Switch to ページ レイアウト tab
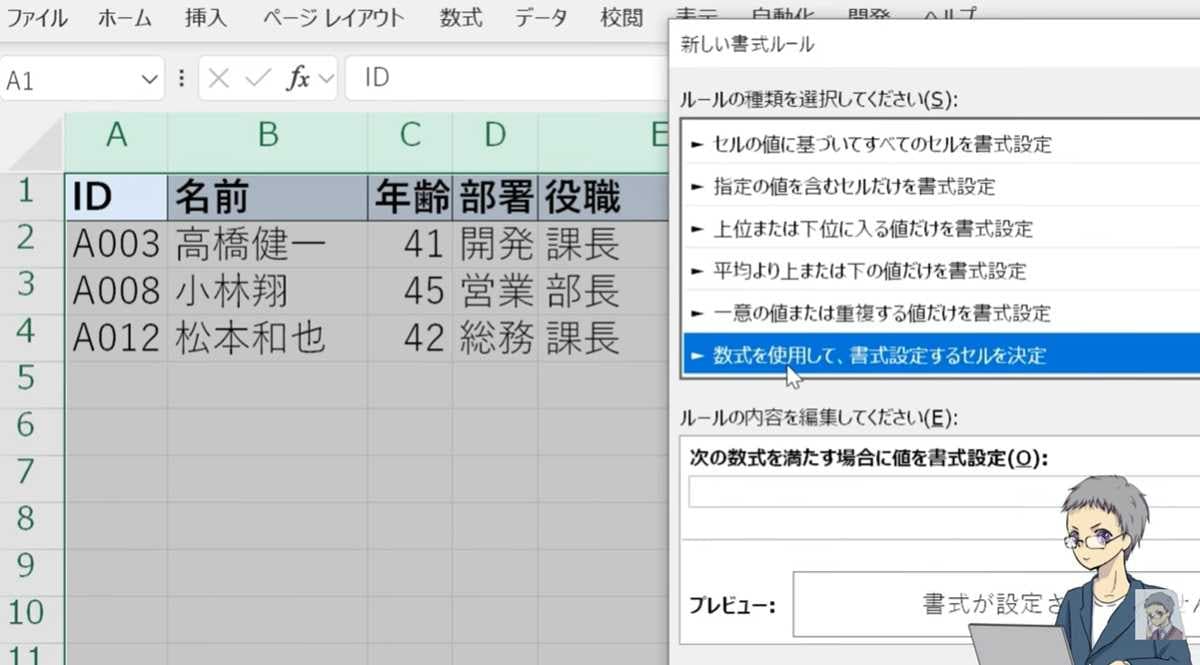The image size is (1200, 665). (x=334, y=17)
